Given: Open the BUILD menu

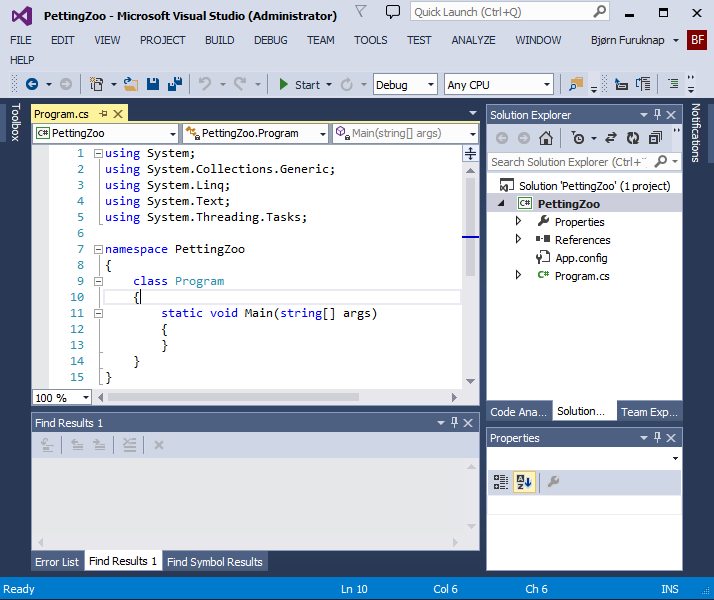Looking at the screenshot, I should [x=219, y=40].
